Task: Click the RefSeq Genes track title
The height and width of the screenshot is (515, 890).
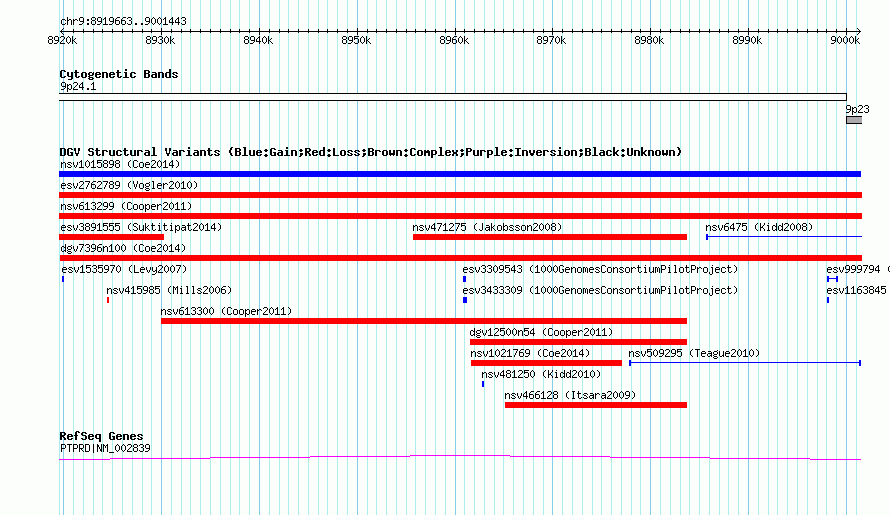Action: (x=101, y=436)
